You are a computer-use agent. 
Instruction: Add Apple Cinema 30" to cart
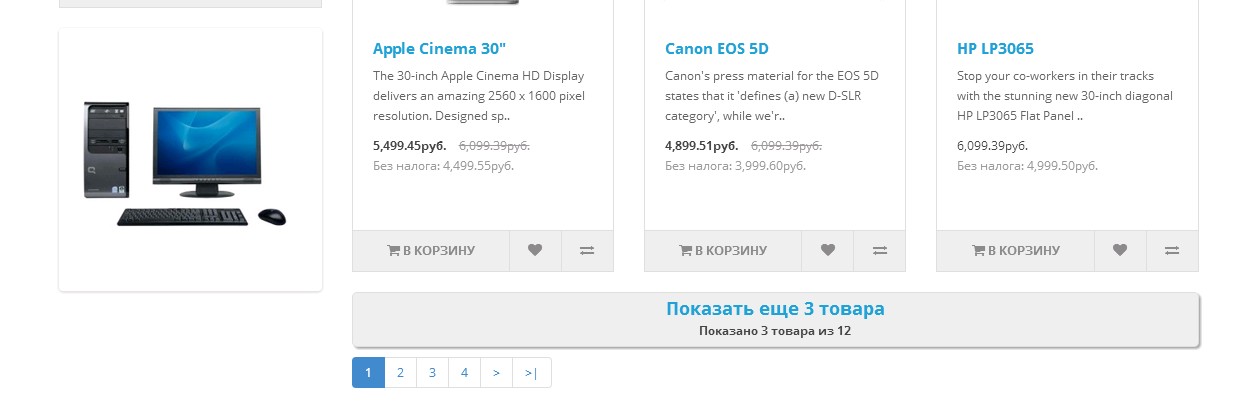(431, 251)
